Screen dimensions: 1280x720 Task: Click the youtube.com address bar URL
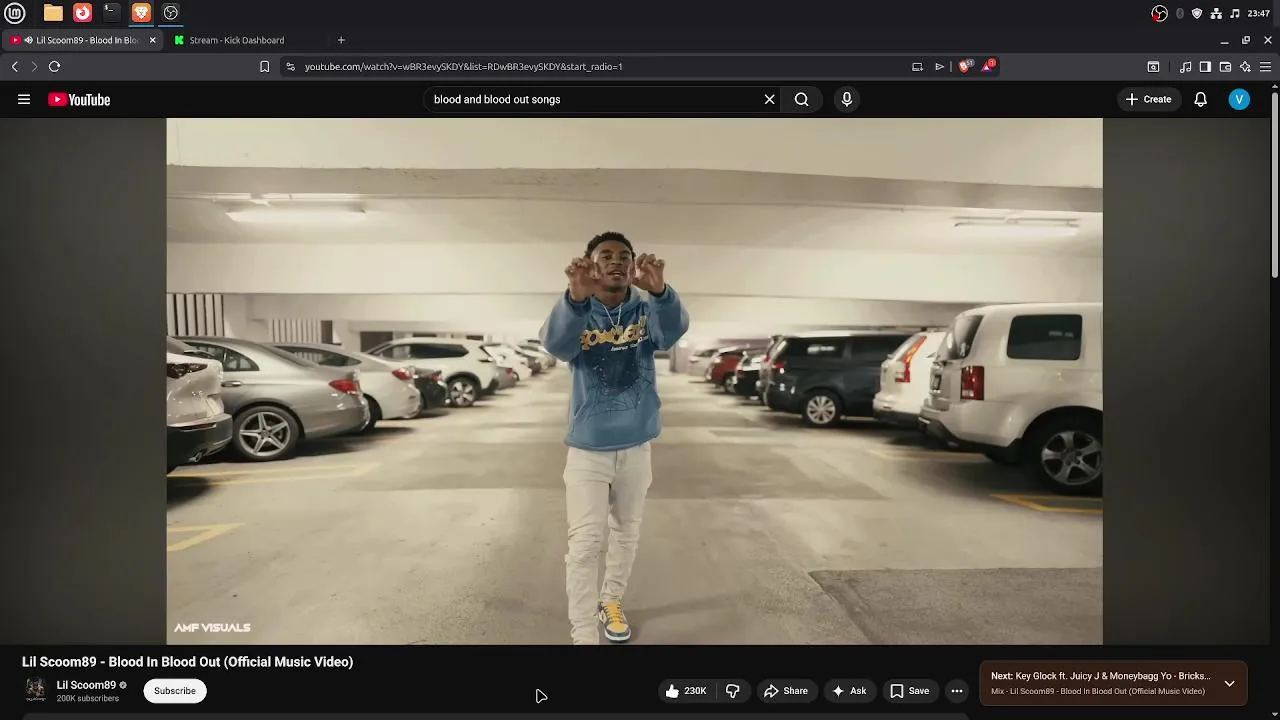(463, 66)
